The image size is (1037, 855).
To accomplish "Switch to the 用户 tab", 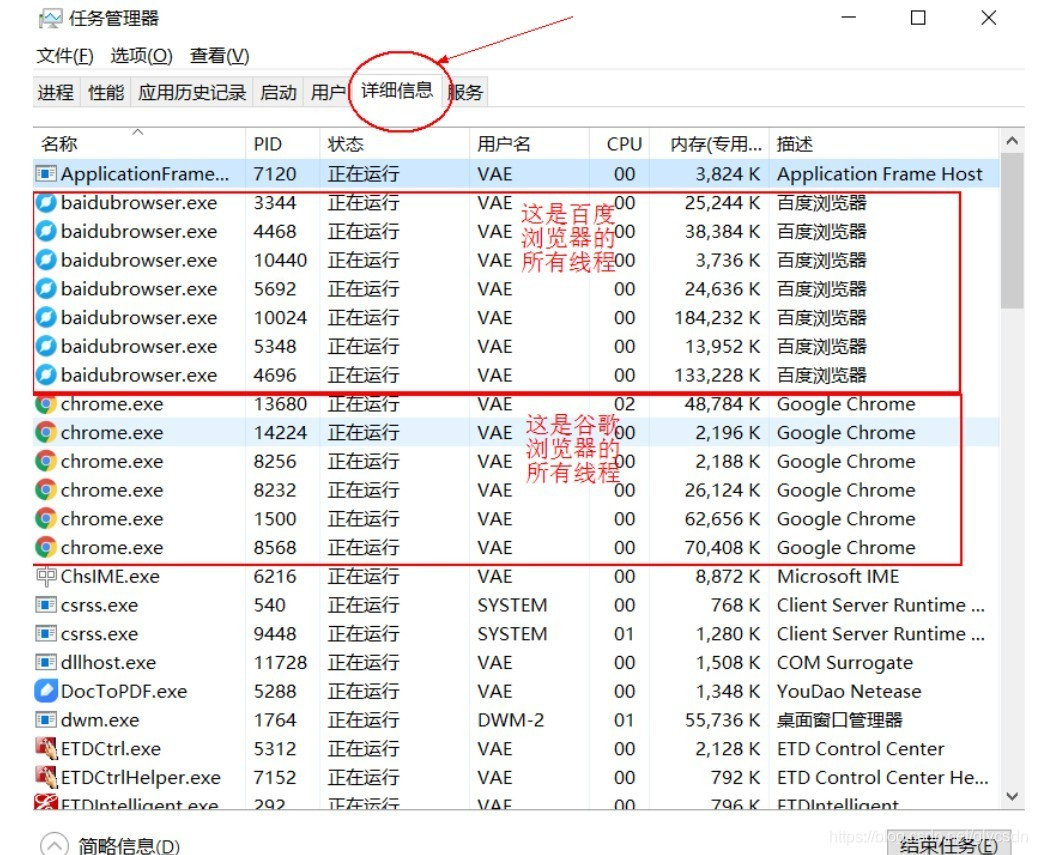I will point(327,92).
